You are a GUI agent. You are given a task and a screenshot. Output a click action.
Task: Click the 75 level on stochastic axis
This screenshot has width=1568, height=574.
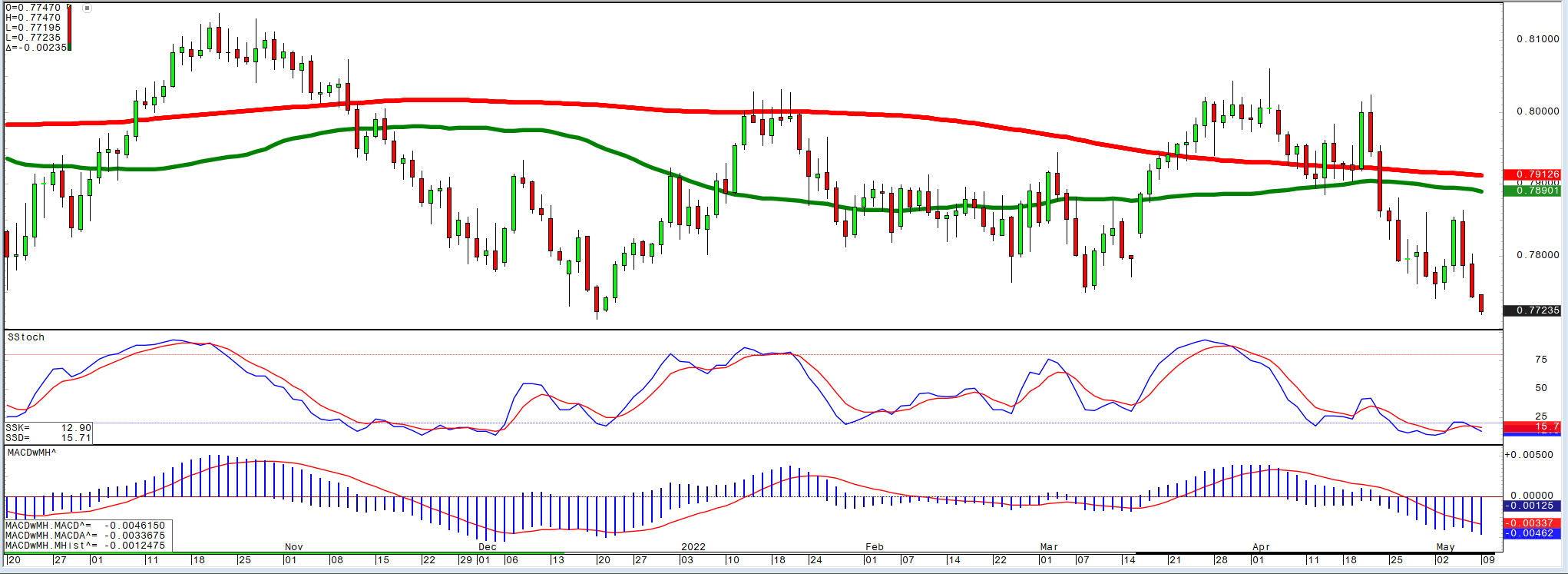pos(1540,360)
